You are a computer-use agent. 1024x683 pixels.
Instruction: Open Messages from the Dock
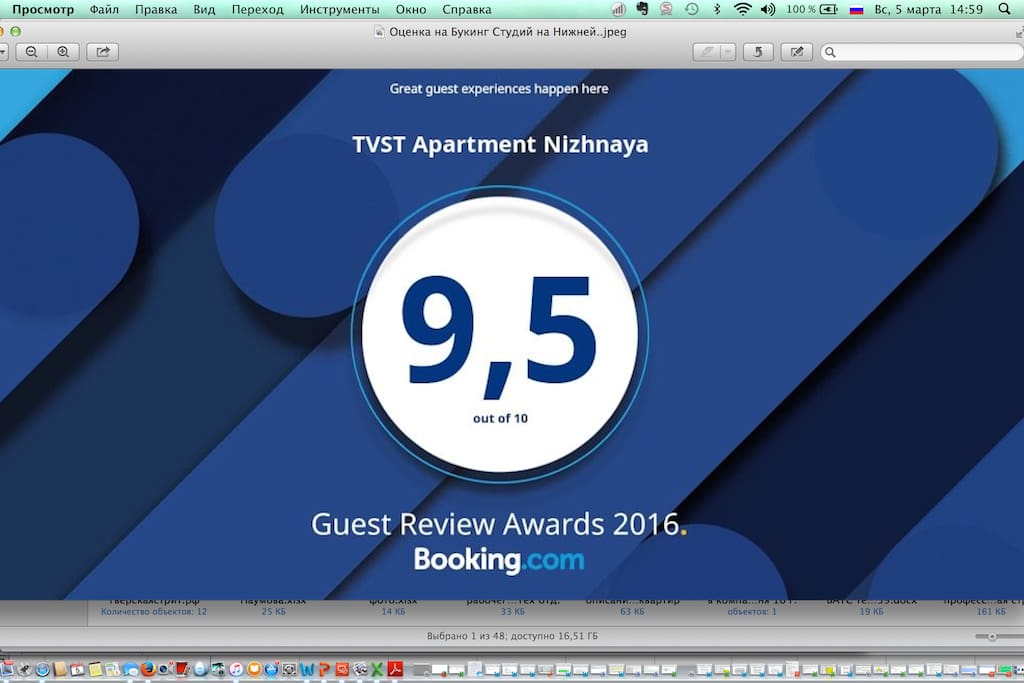[131, 669]
